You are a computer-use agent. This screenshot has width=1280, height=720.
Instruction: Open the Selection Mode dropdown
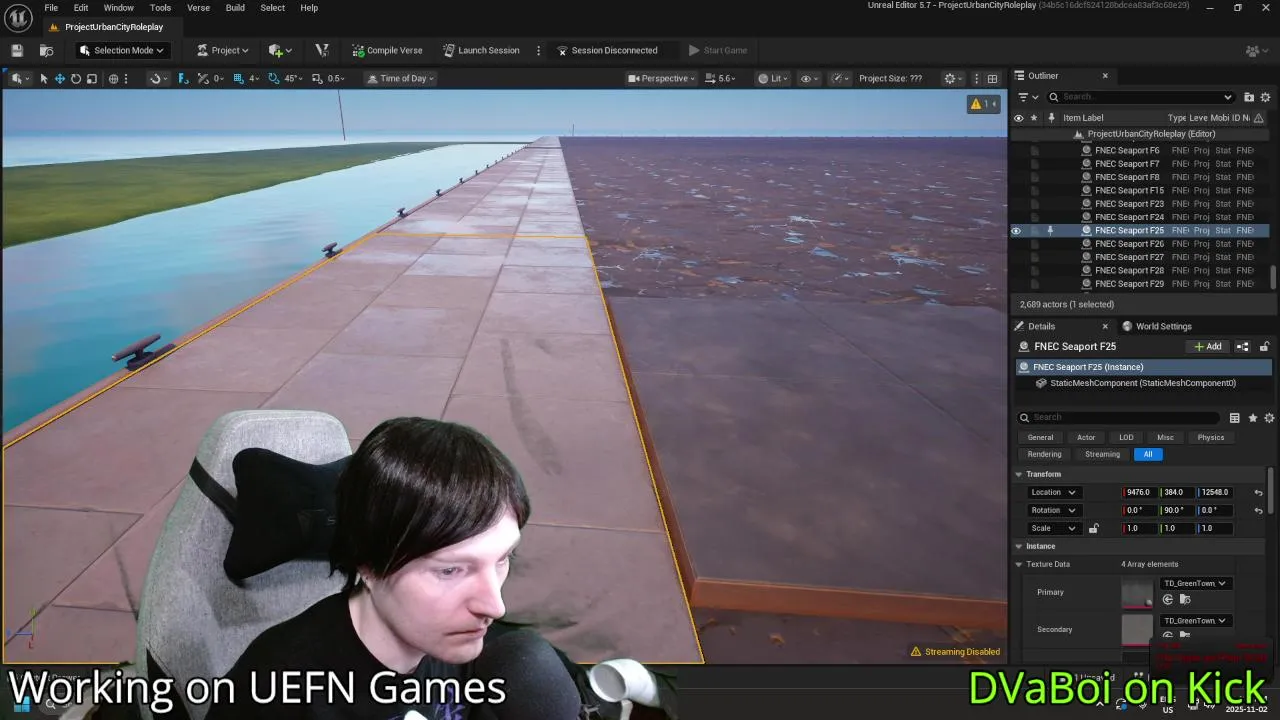121,50
